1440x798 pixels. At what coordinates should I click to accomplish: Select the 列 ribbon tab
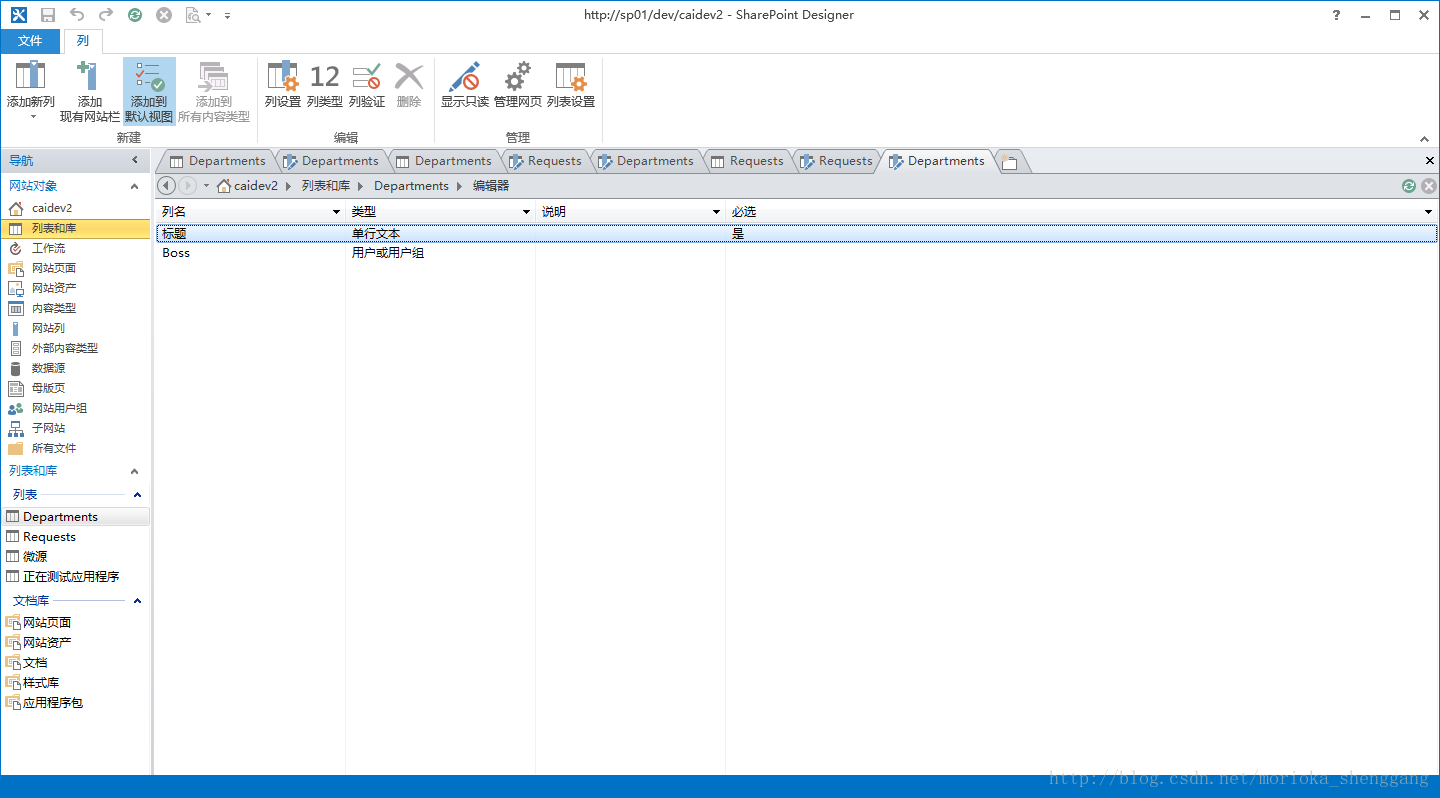pyautogui.click(x=83, y=41)
